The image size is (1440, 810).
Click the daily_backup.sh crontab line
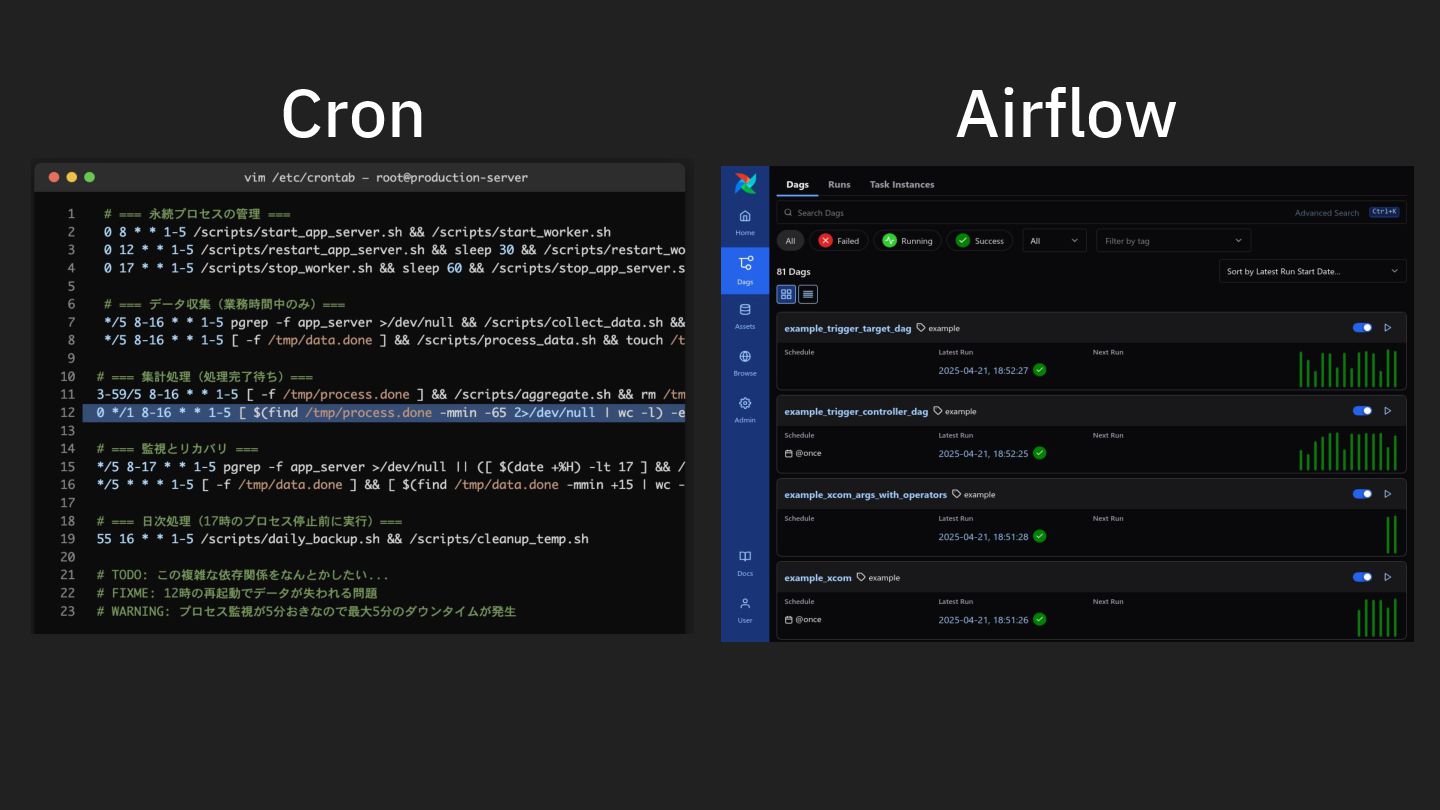(343, 538)
